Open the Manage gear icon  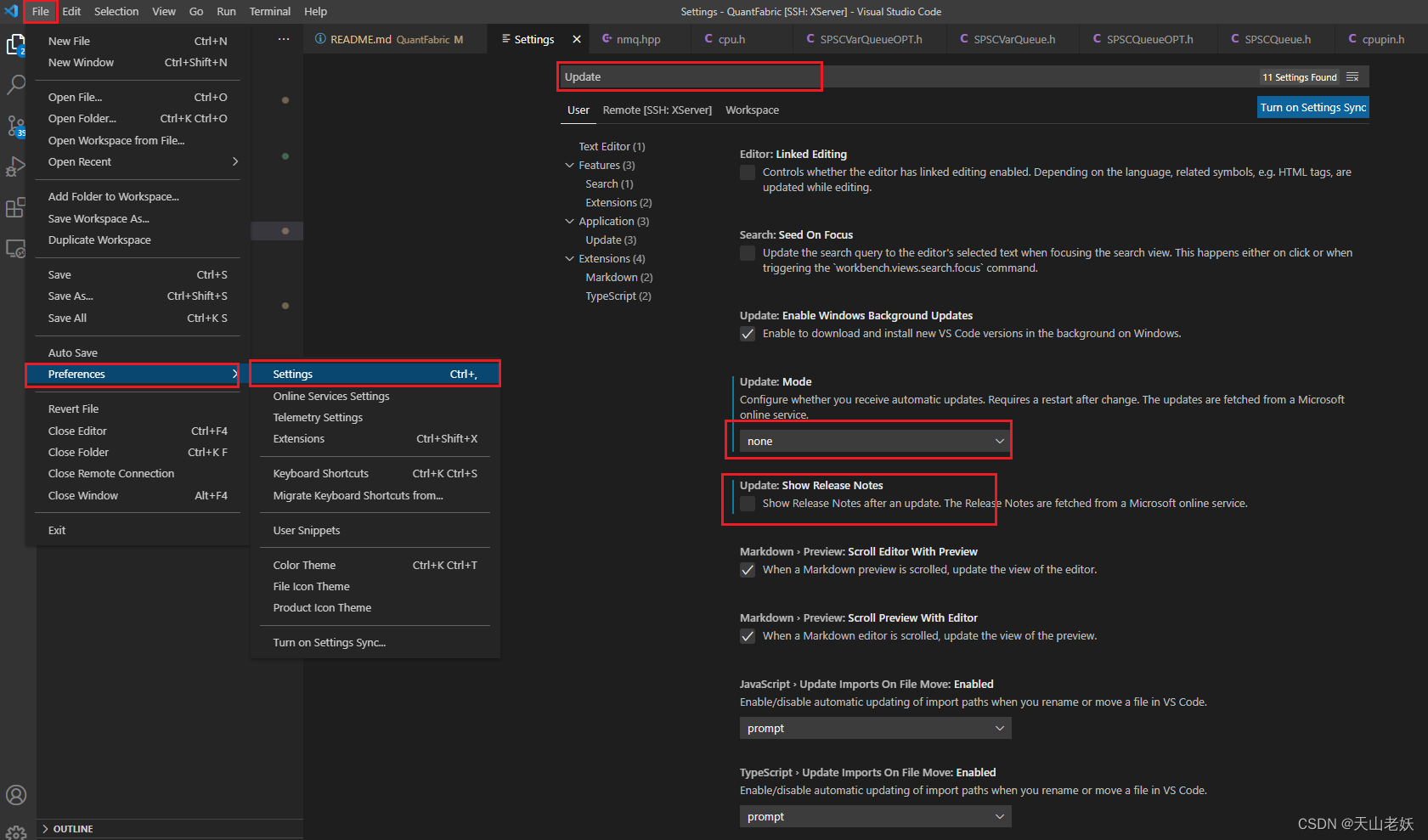pos(16,832)
